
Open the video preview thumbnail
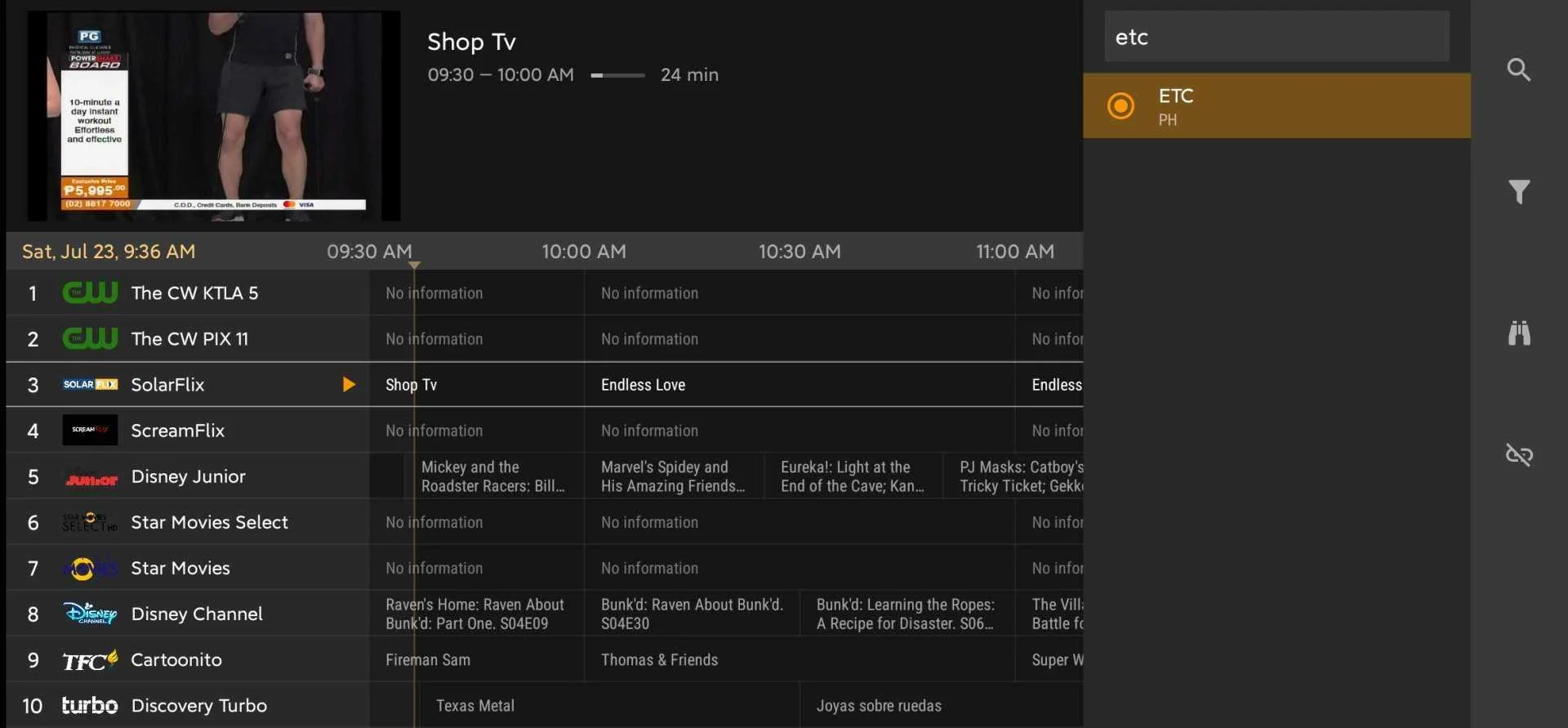tap(214, 115)
